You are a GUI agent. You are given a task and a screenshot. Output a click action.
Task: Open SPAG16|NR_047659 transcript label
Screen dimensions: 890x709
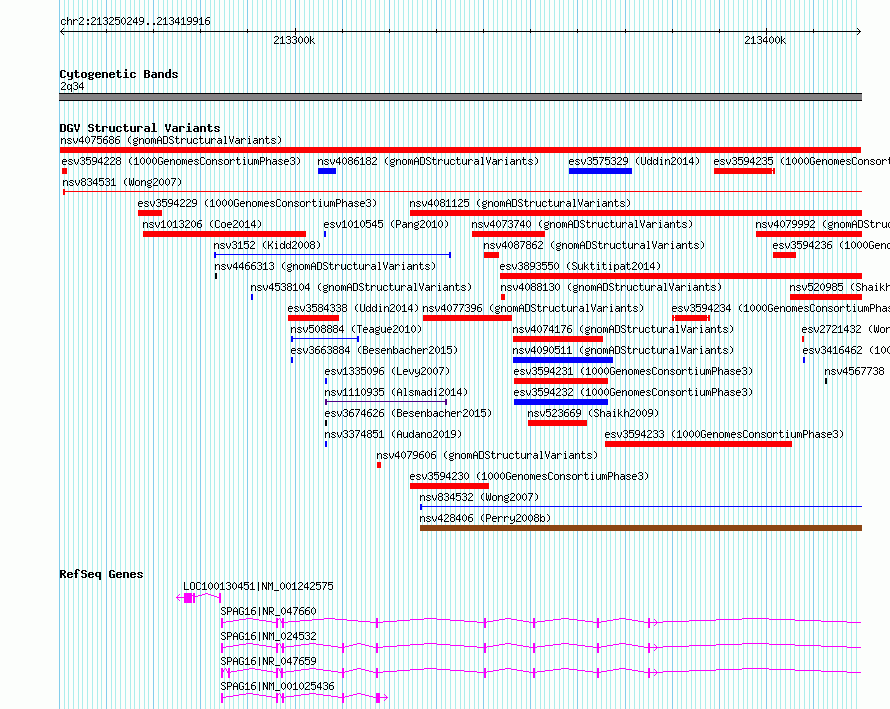(x=268, y=661)
